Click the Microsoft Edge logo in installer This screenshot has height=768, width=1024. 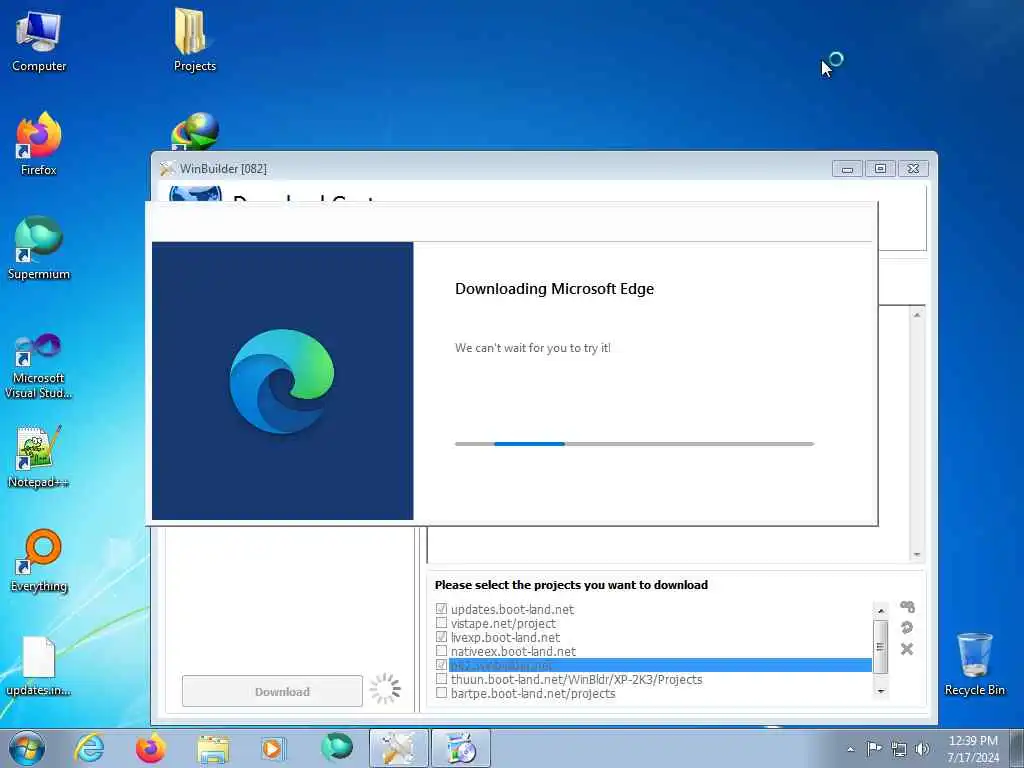[282, 381]
